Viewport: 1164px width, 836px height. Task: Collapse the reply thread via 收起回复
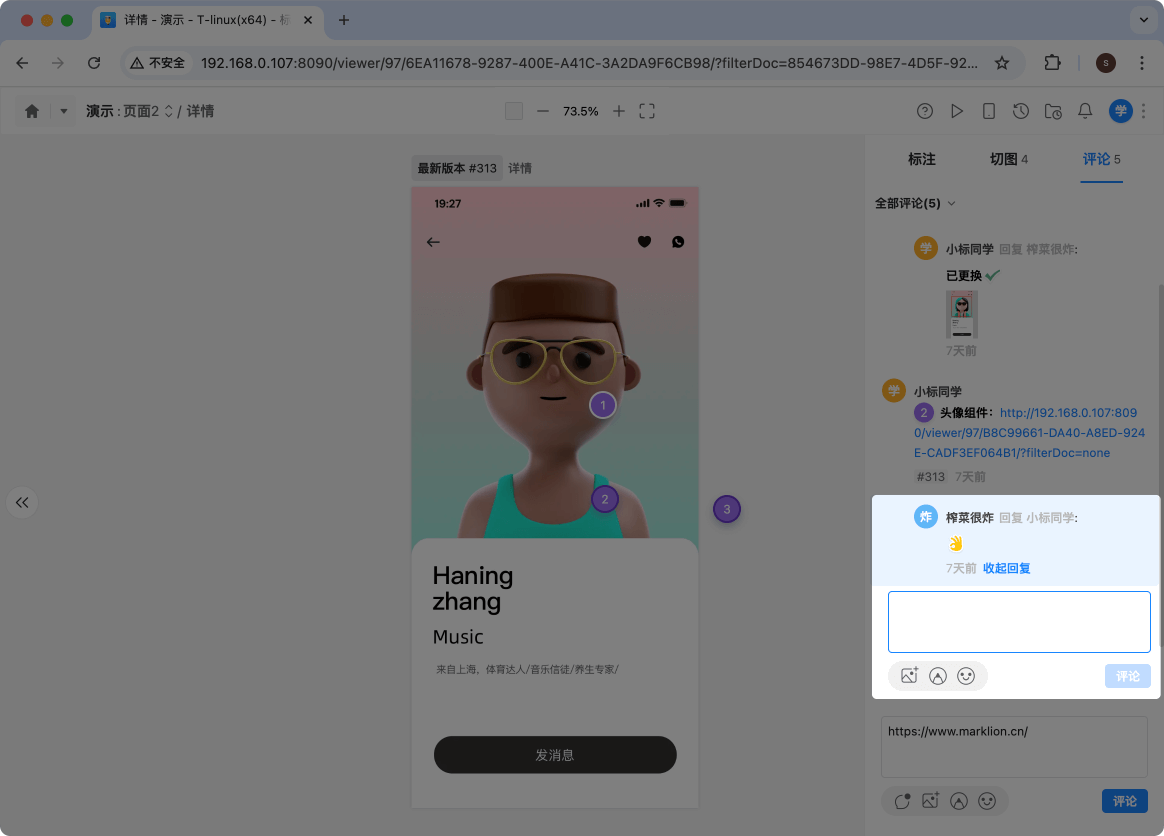1006,568
